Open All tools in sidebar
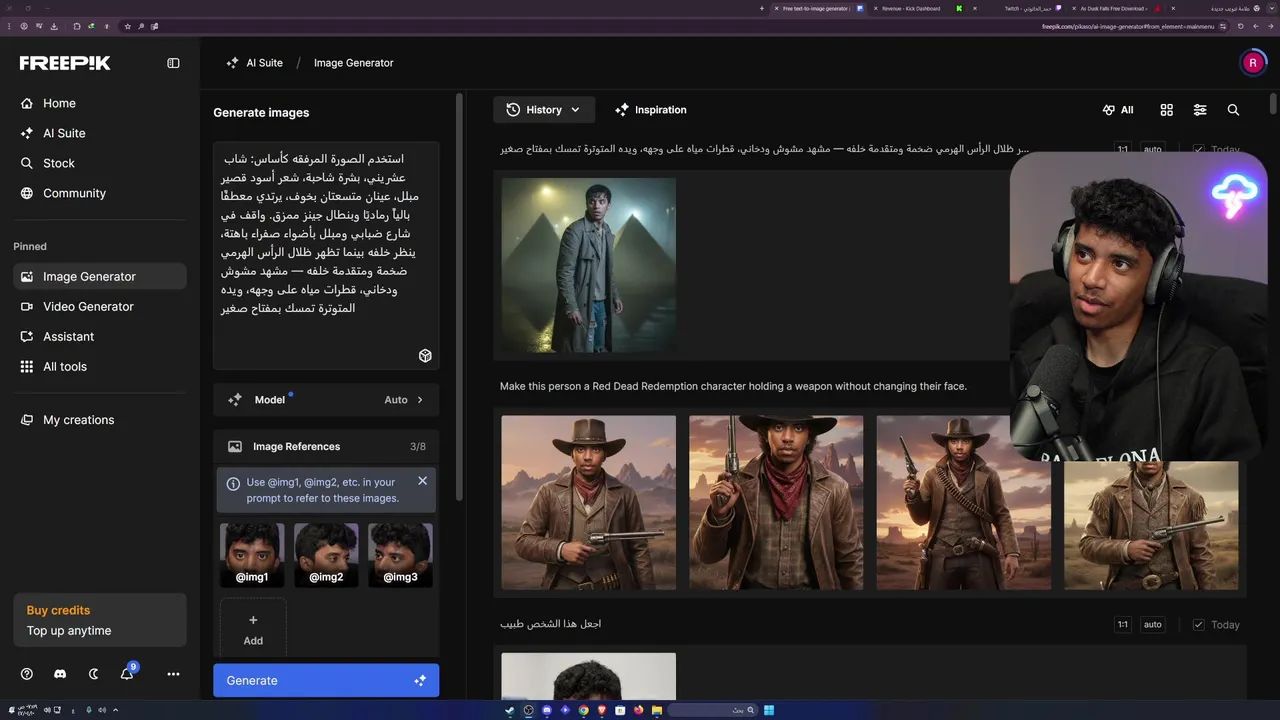This screenshot has height=720, width=1280. (x=100, y=367)
